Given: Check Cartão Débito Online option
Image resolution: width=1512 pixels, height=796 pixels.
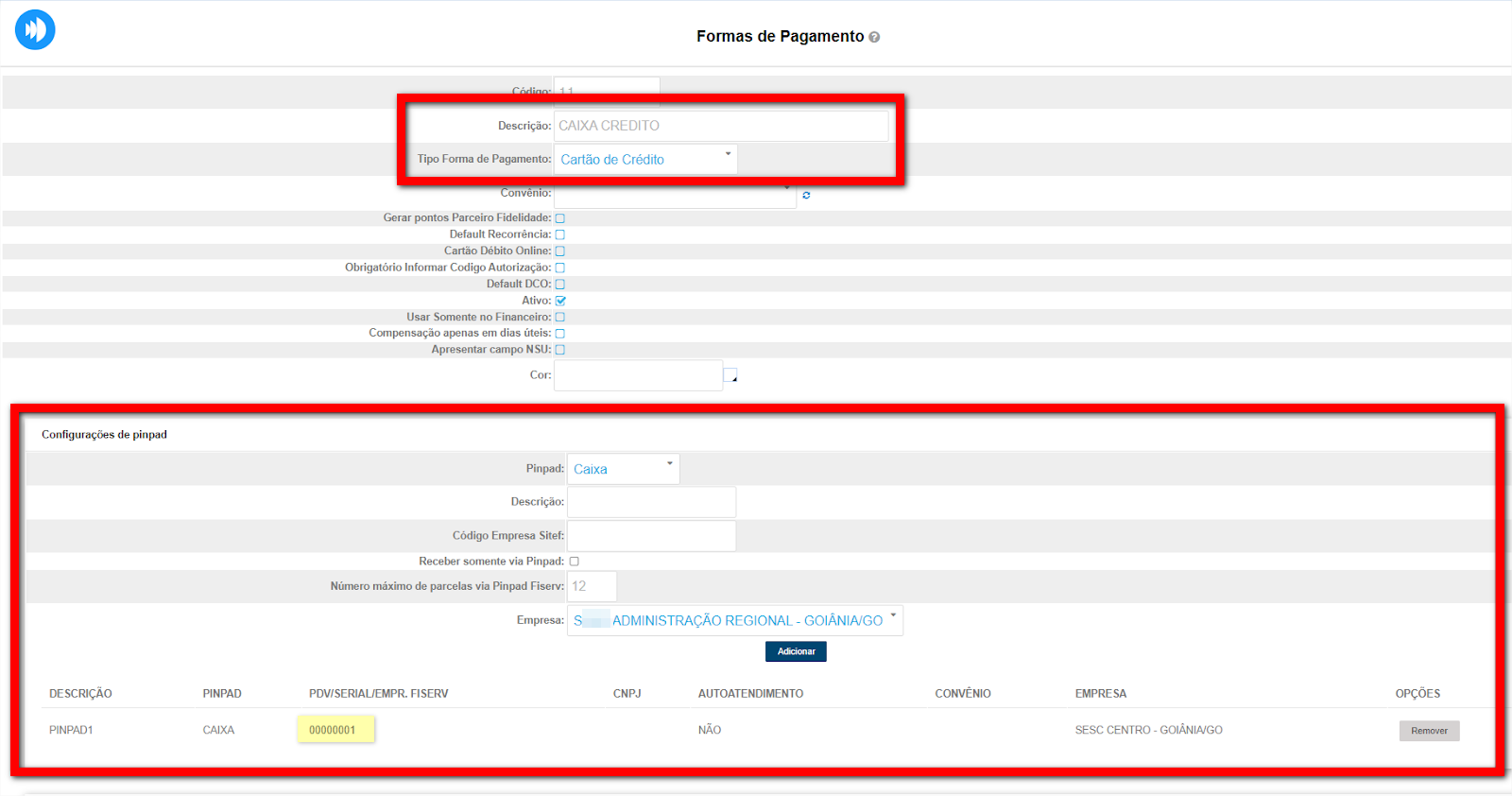Looking at the screenshot, I should [x=560, y=251].
